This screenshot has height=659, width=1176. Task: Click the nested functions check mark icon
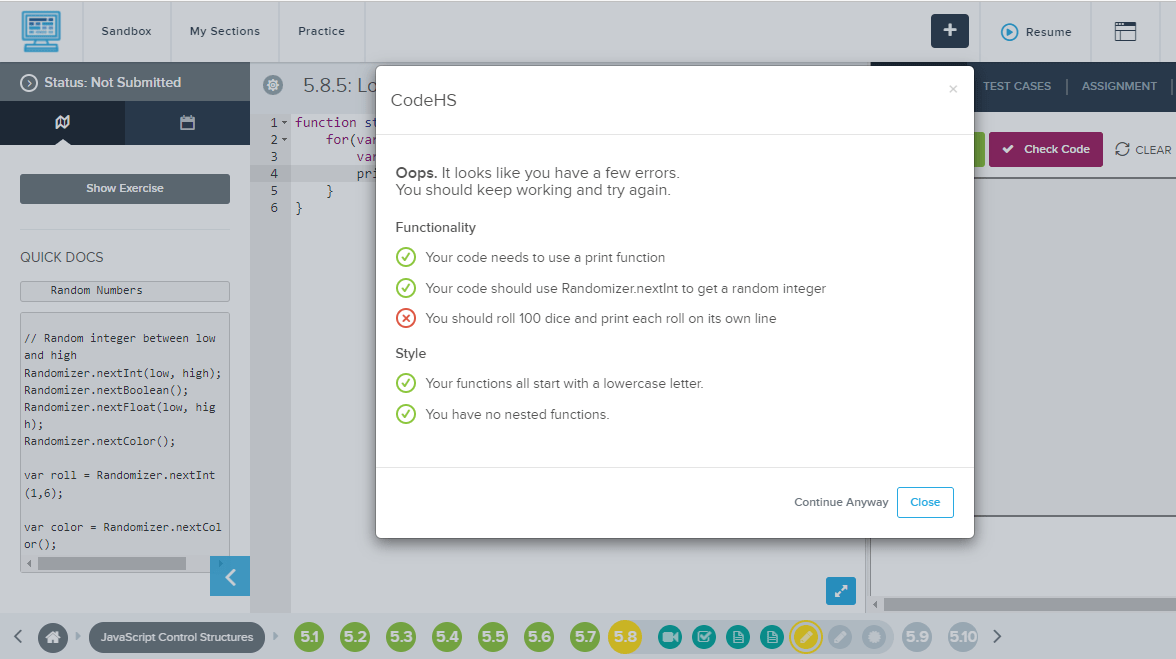coord(406,414)
